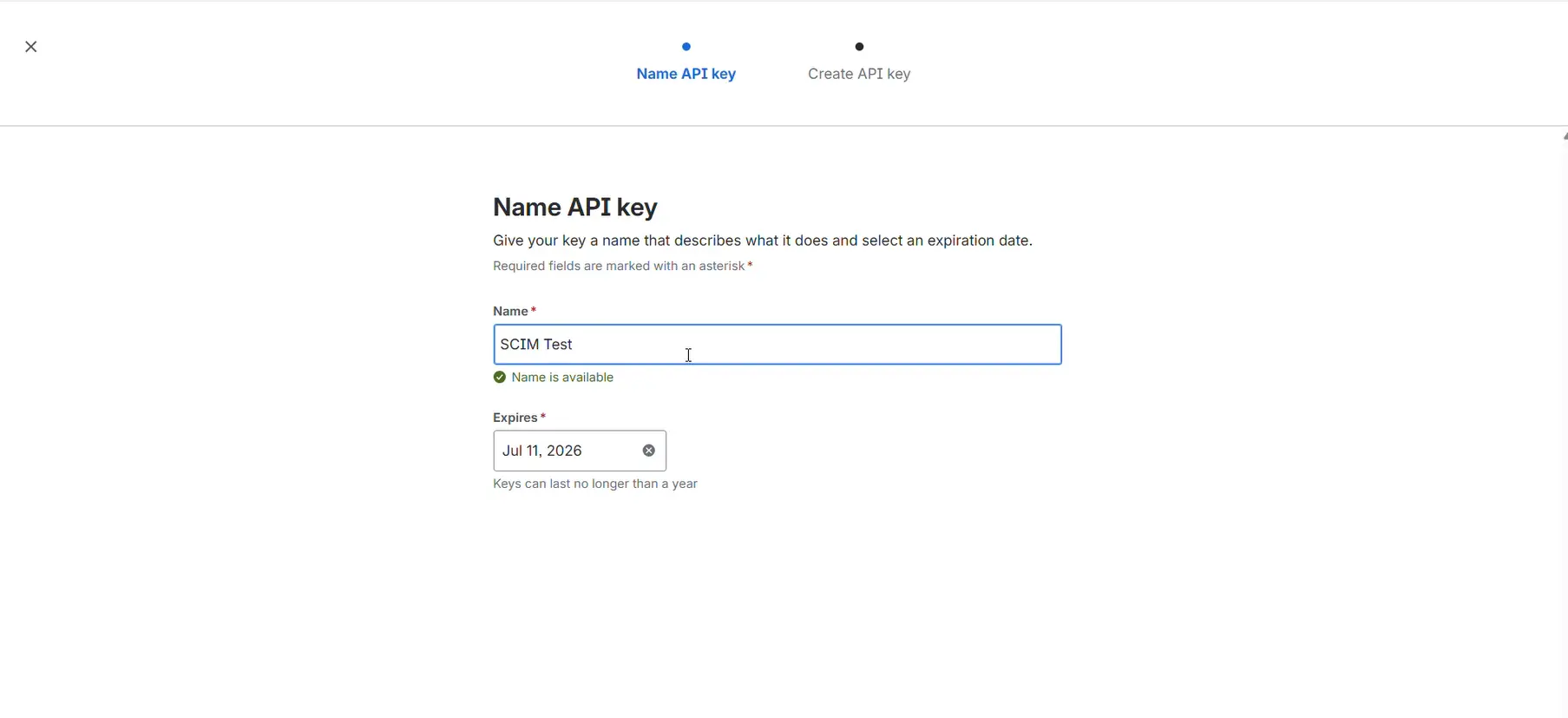Click the Name input field containing SCIM Test
Image resolution: width=1568 pixels, height=718 pixels.
777,345
